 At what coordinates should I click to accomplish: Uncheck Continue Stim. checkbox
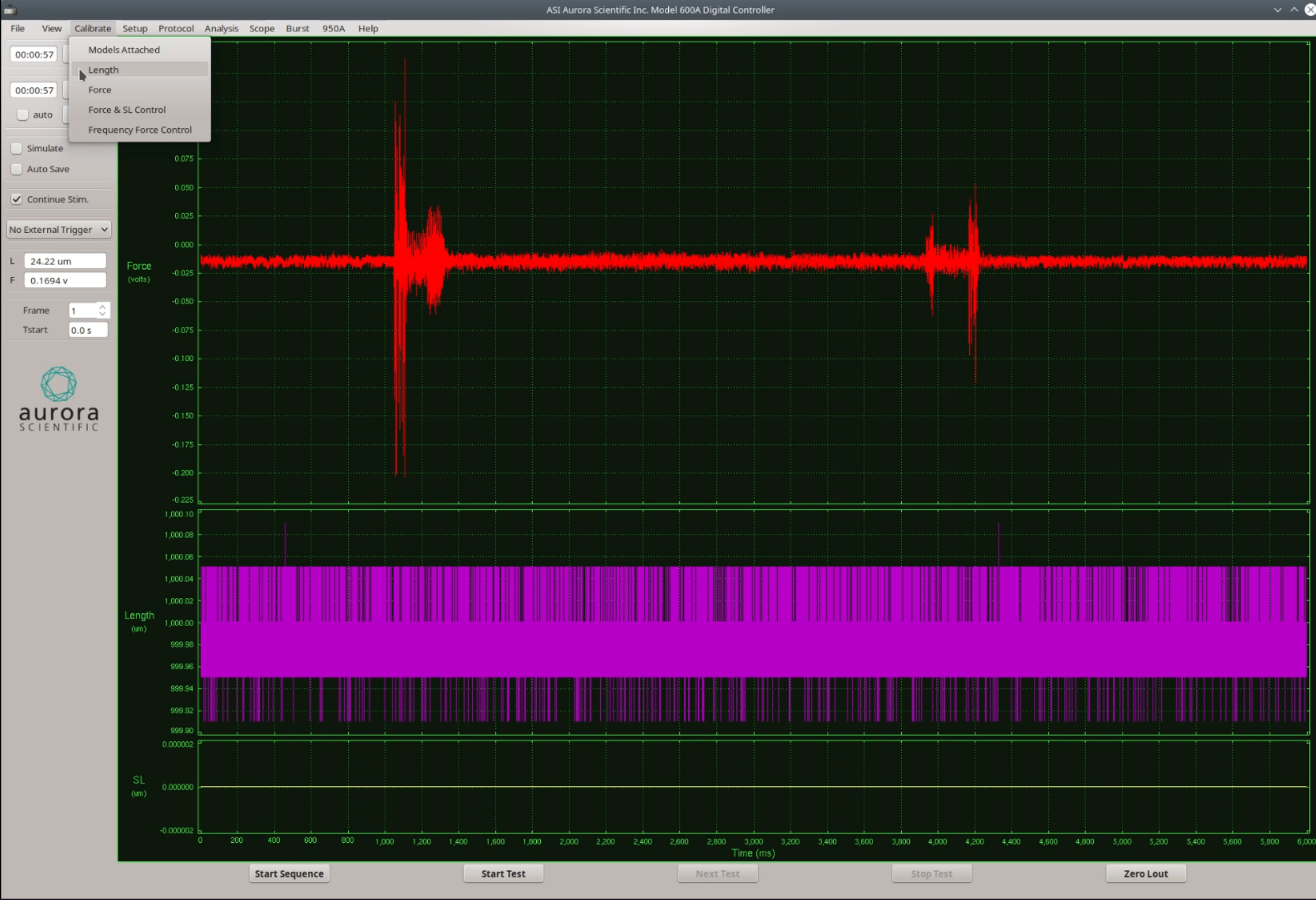pos(16,199)
